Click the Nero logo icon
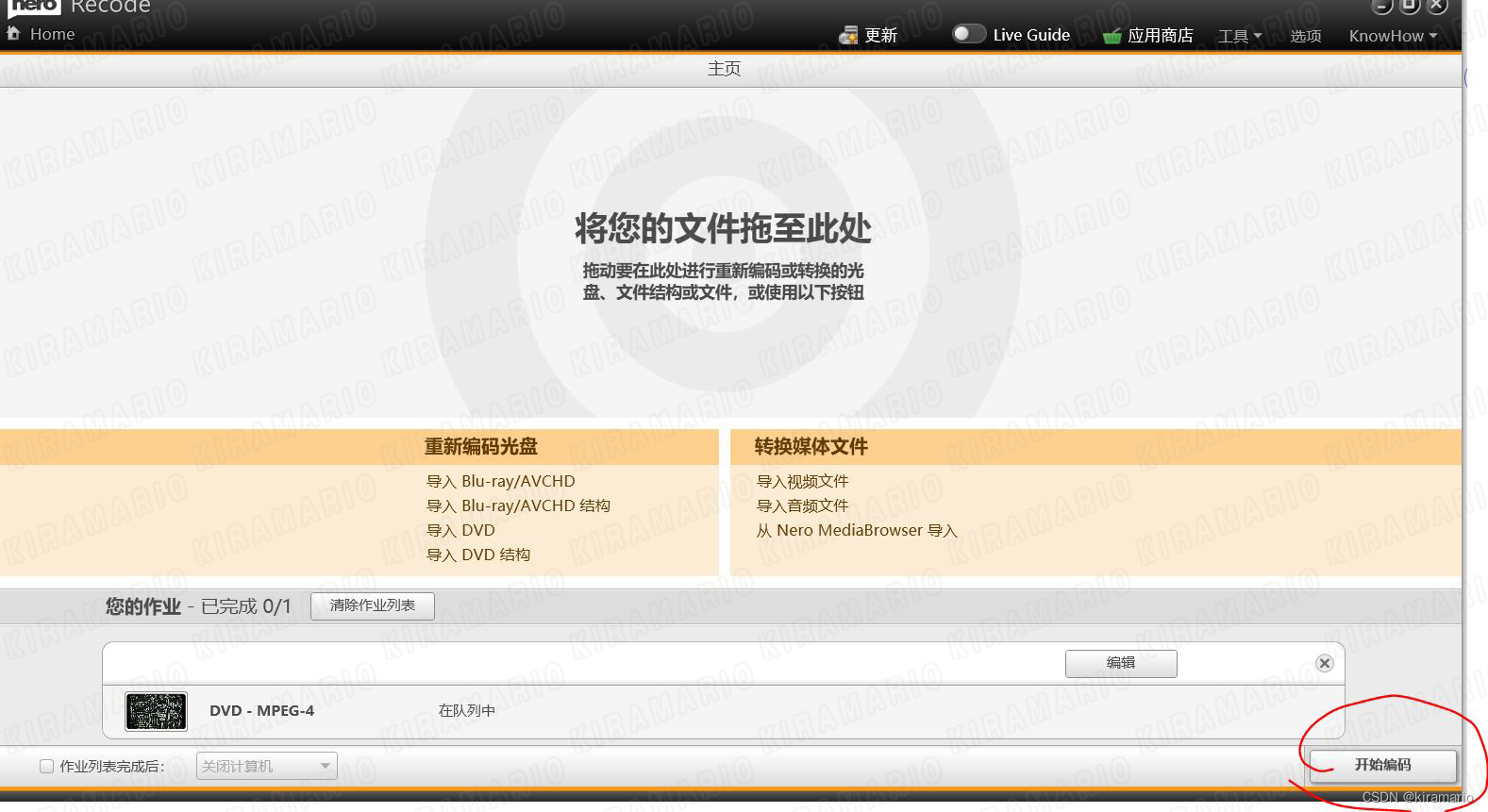 coord(35,6)
